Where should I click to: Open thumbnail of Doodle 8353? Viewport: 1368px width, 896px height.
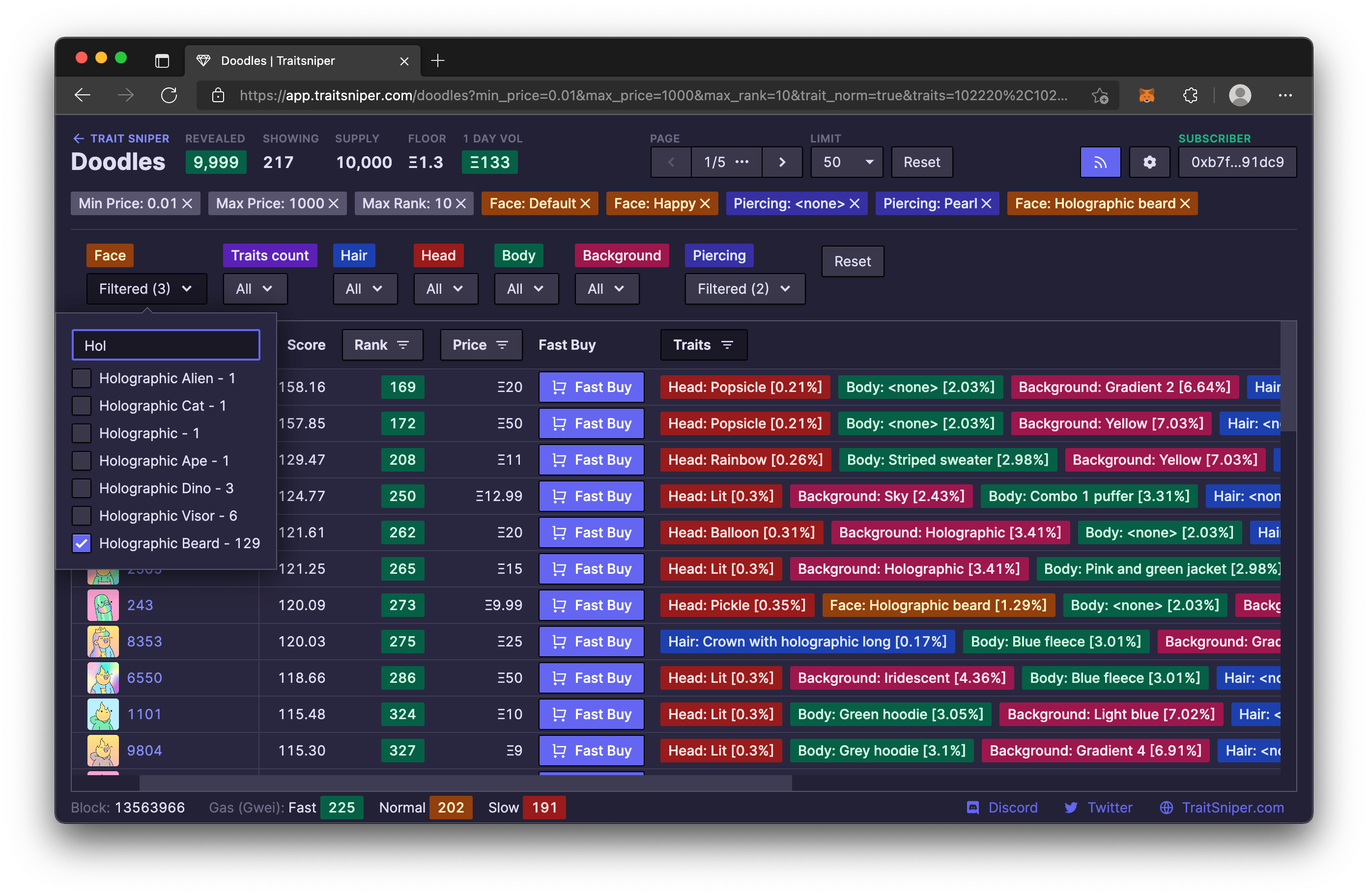point(103,642)
